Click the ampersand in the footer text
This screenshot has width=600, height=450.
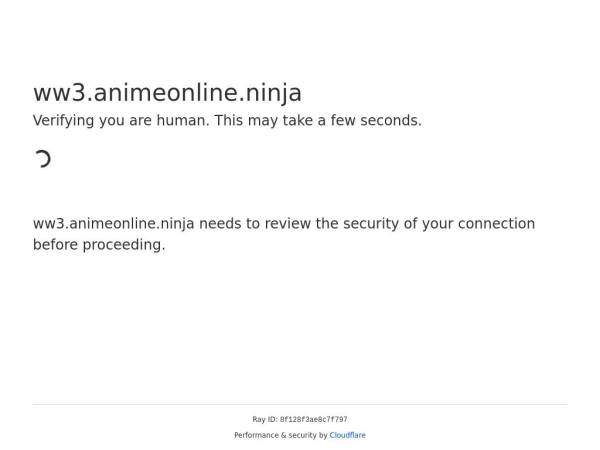pos(283,436)
